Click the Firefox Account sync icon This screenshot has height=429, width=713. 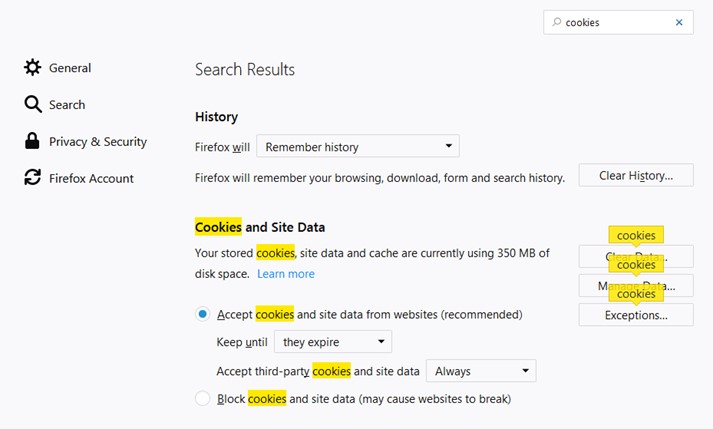[x=32, y=177]
